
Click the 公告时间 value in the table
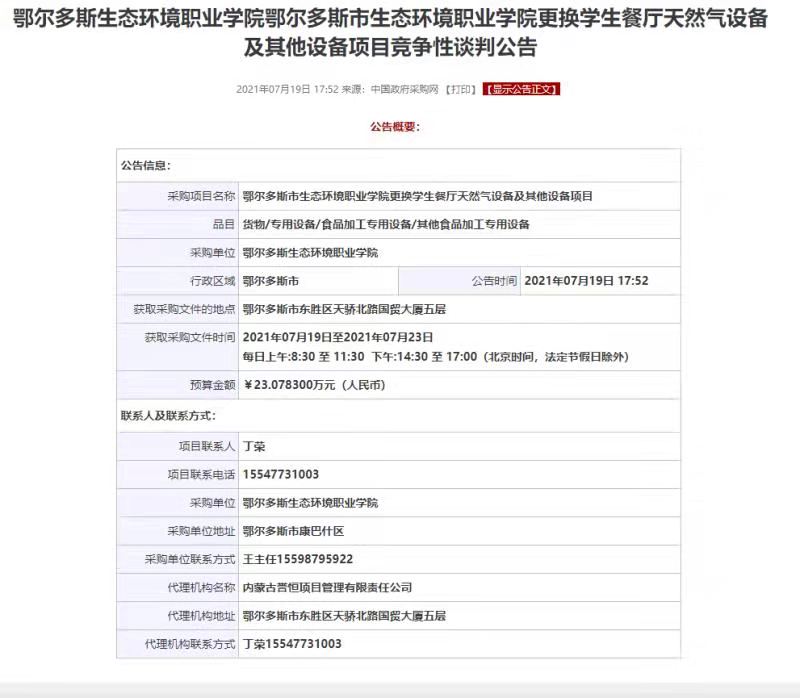coord(586,281)
